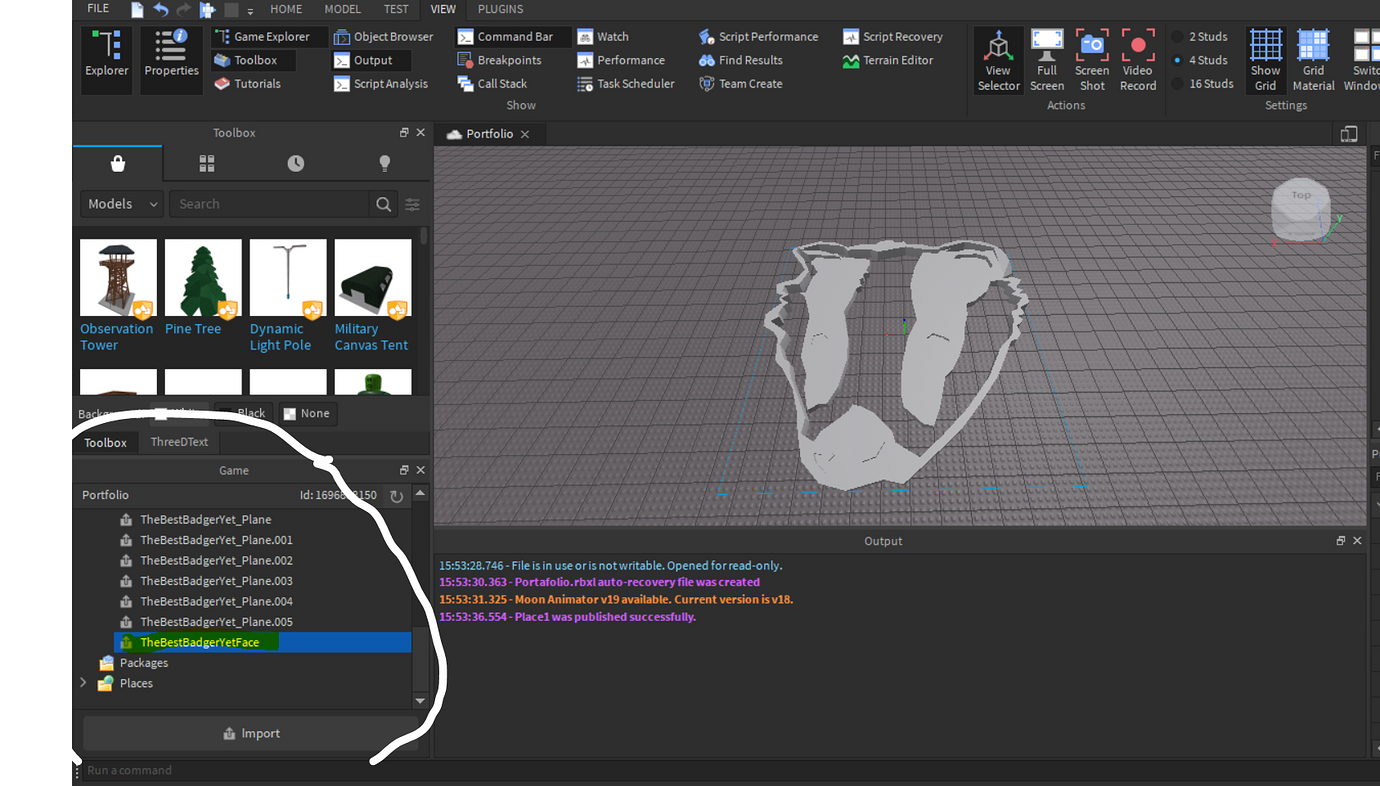Take a Screen Shot
Image resolution: width=1380 pixels, height=786 pixels.
coord(1092,59)
